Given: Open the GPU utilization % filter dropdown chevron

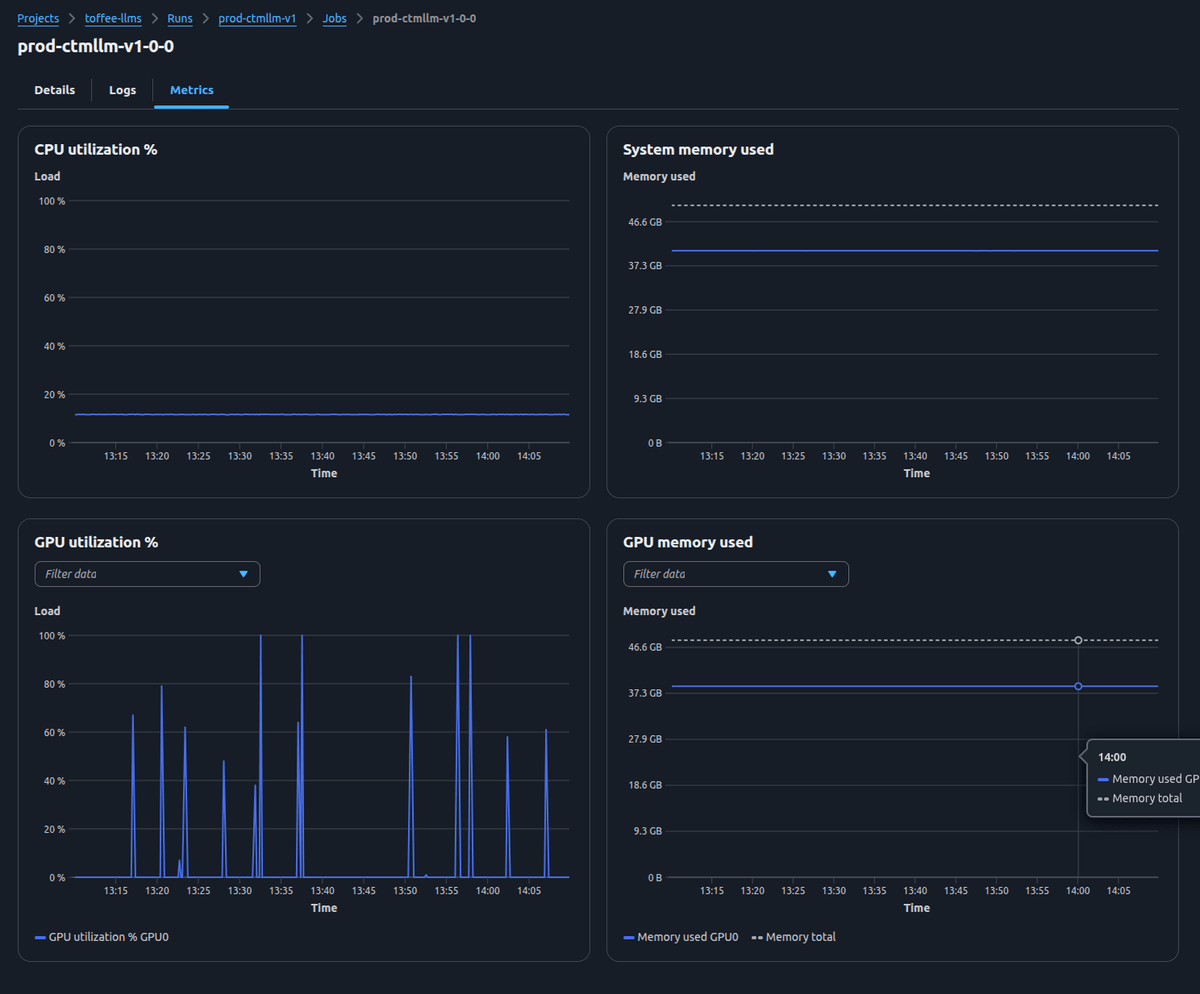Looking at the screenshot, I should tap(244, 573).
